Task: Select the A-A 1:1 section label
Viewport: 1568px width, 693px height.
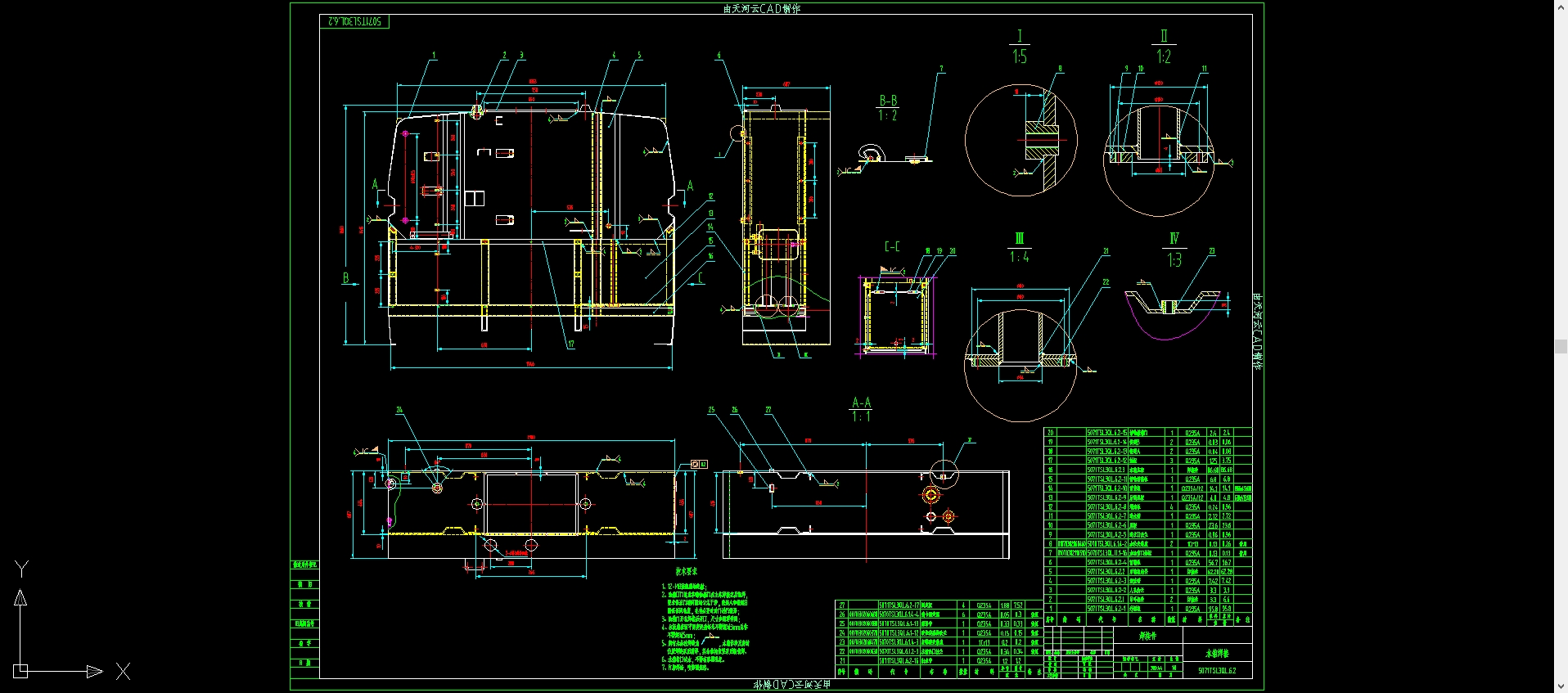Action: click(x=861, y=410)
